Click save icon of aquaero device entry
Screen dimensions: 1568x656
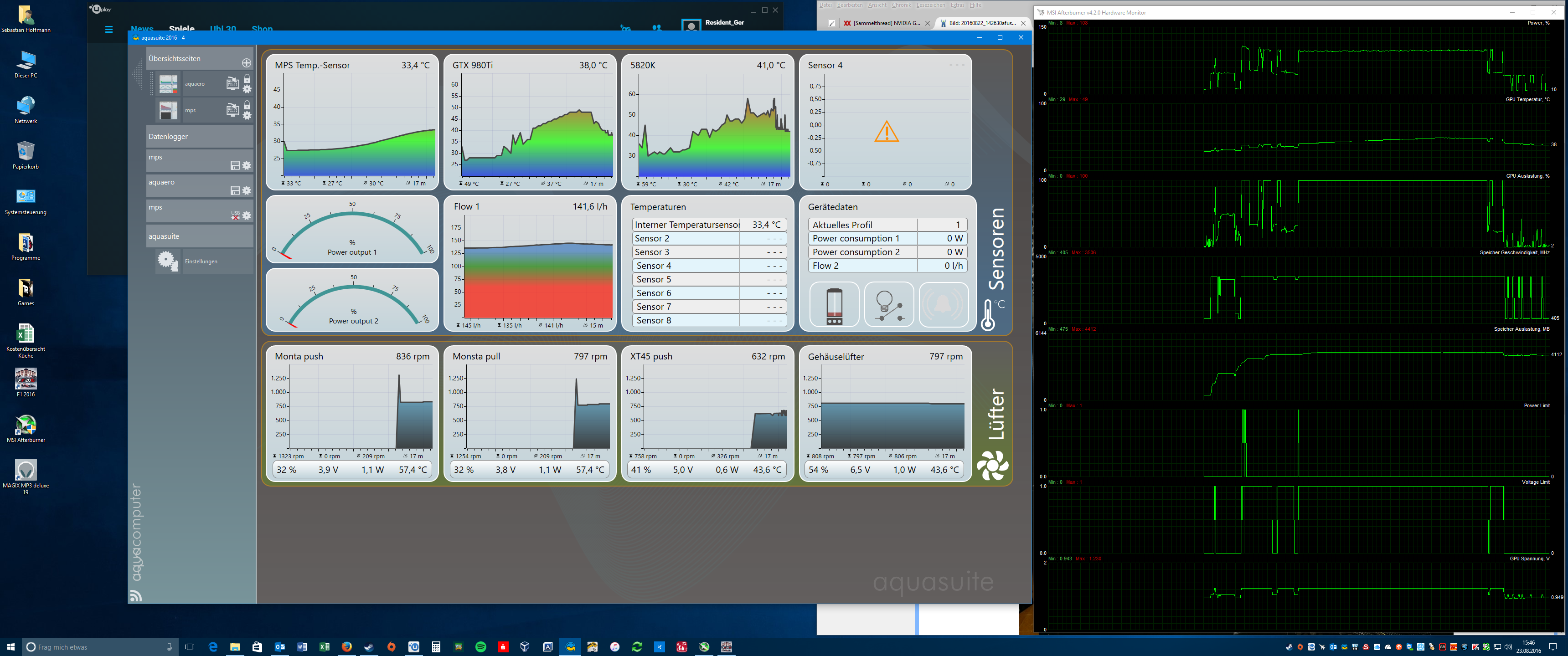pos(235,190)
